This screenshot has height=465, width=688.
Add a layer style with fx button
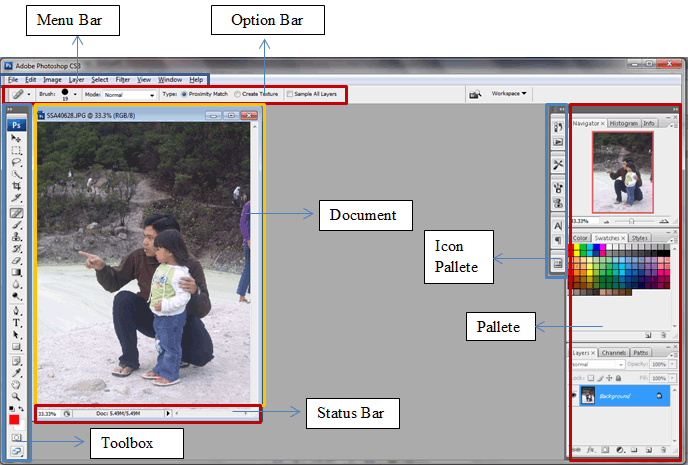point(591,450)
